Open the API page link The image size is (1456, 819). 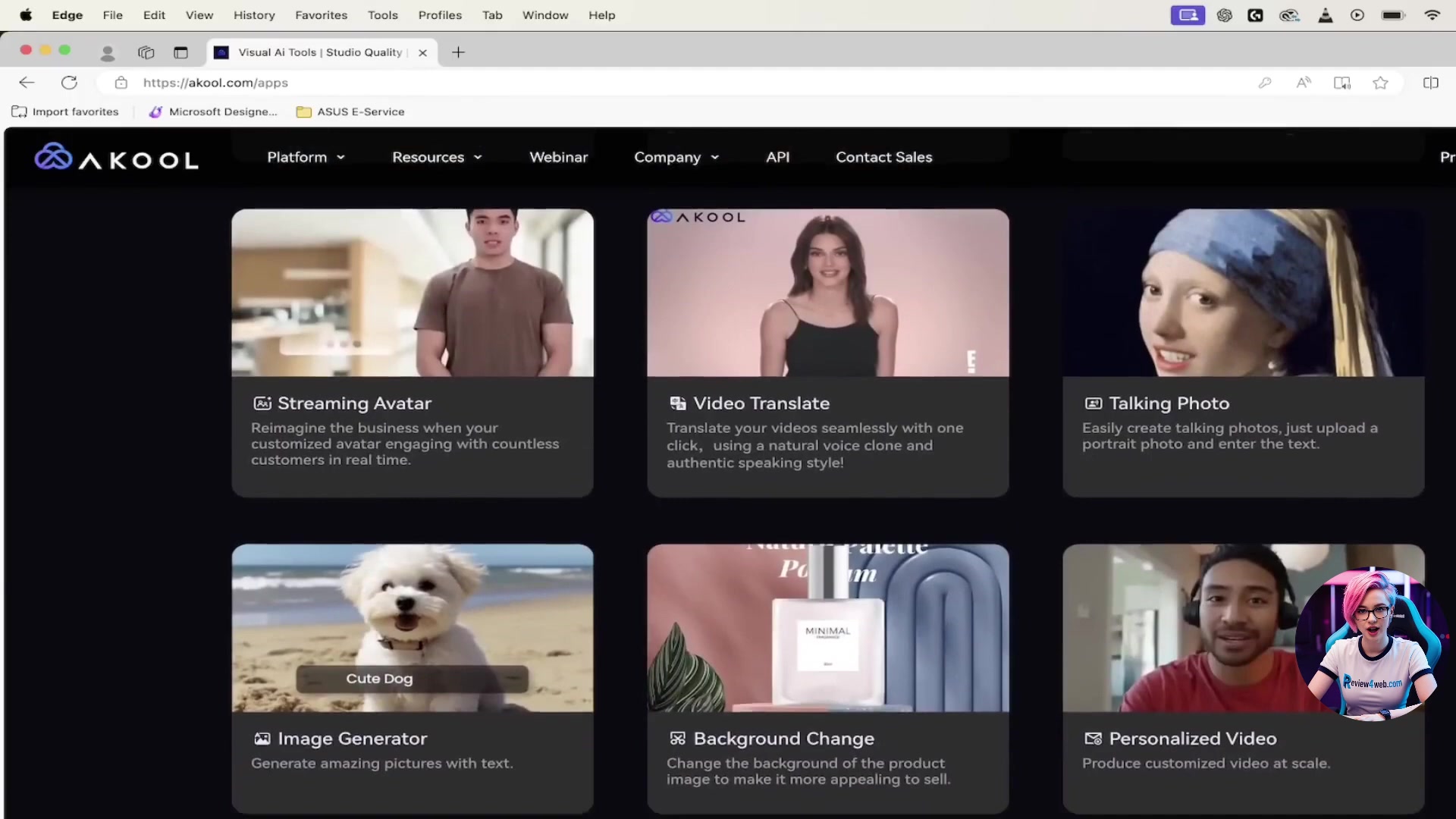pos(777,157)
